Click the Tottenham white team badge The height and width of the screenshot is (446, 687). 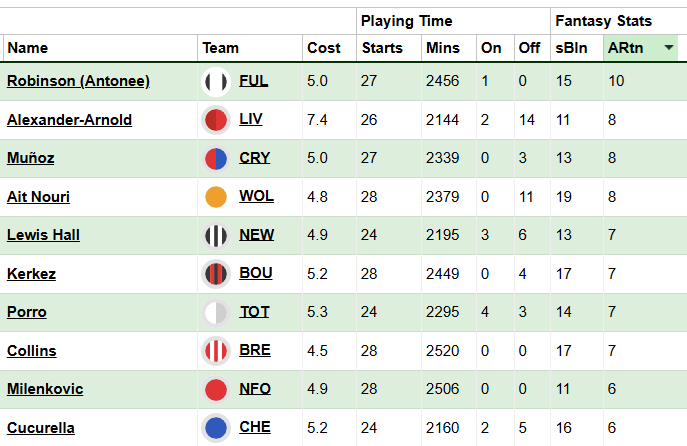click(x=216, y=312)
